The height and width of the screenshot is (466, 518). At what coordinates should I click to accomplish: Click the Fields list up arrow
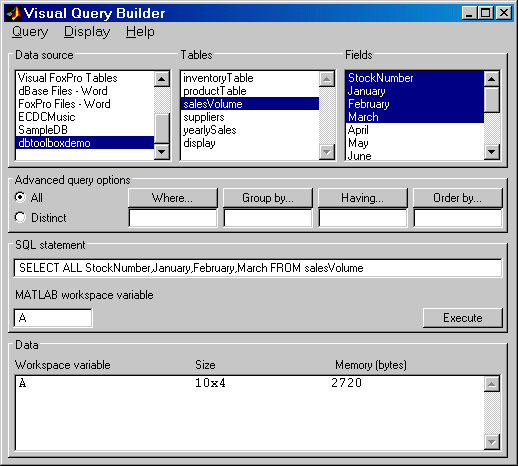[491, 79]
